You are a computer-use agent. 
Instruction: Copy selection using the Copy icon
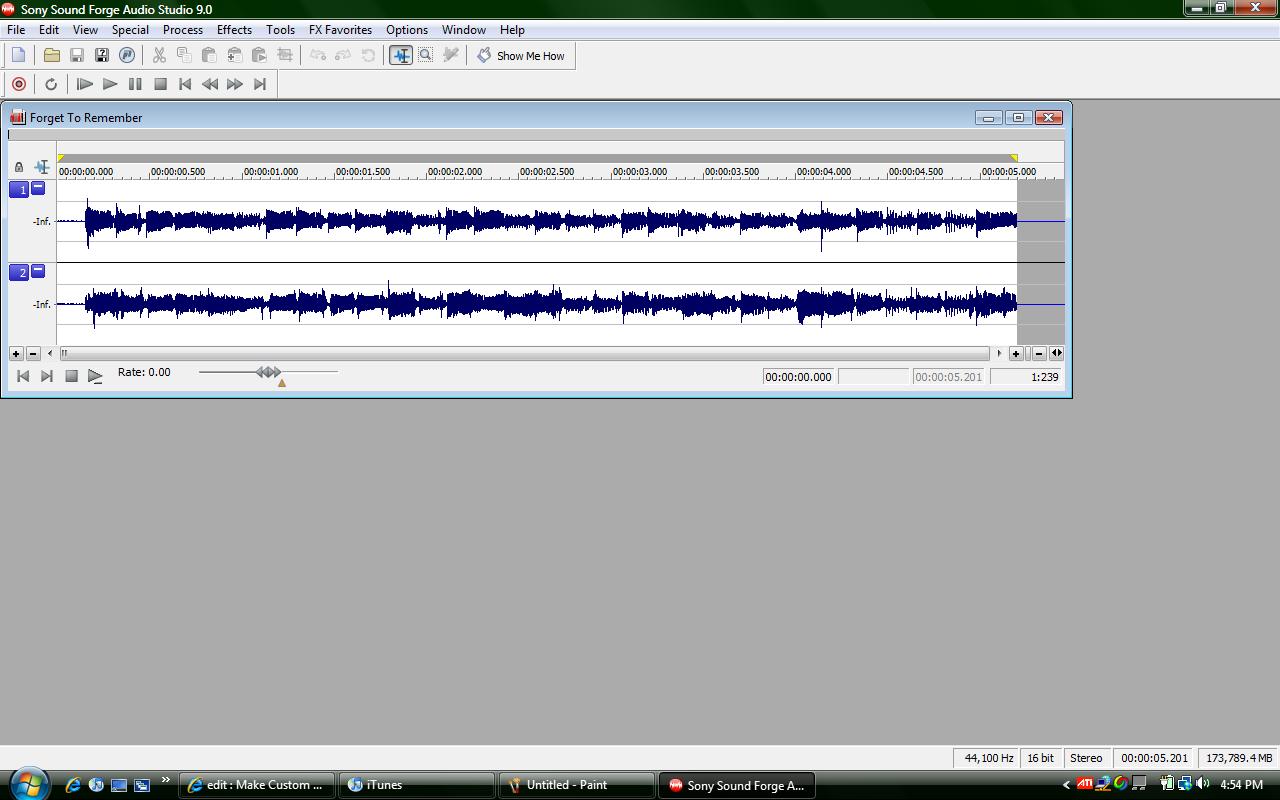184,56
